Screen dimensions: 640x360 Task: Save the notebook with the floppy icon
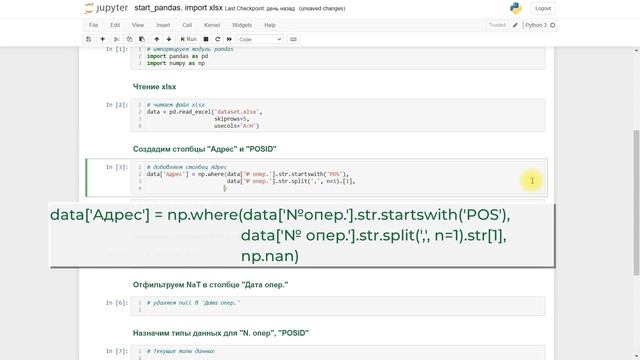pyautogui.click(x=89, y=39)
